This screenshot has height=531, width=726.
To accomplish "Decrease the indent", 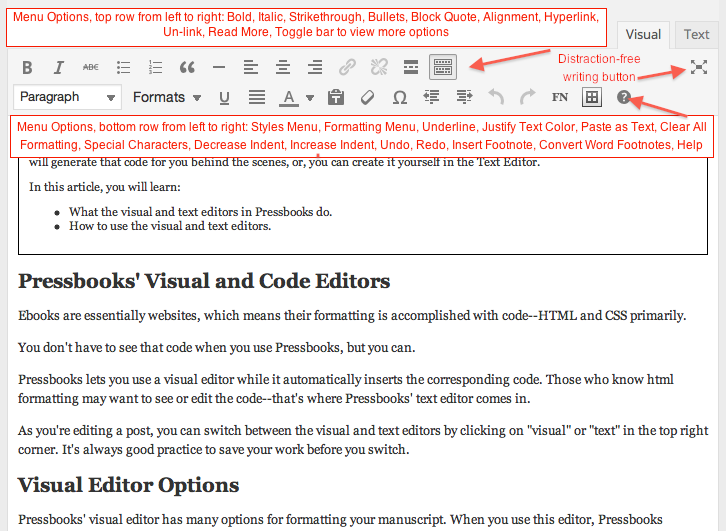I will (x=432, y=97).
